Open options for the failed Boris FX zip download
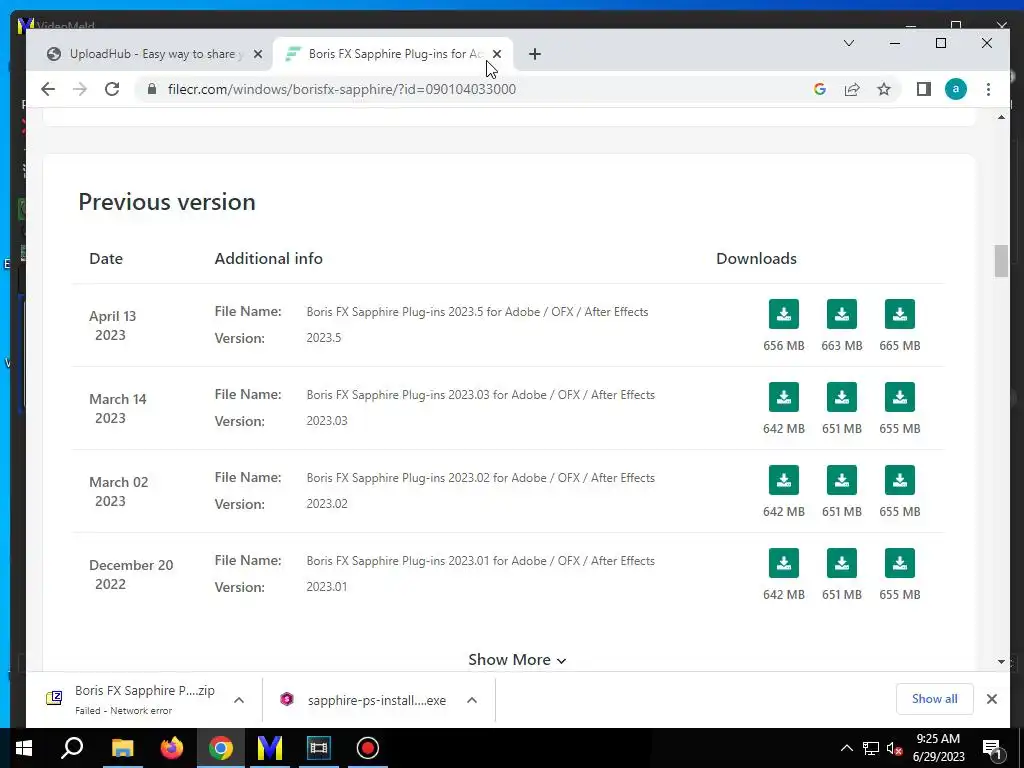The width and height of the screenshot is (1024, 768). coord(239,700)
